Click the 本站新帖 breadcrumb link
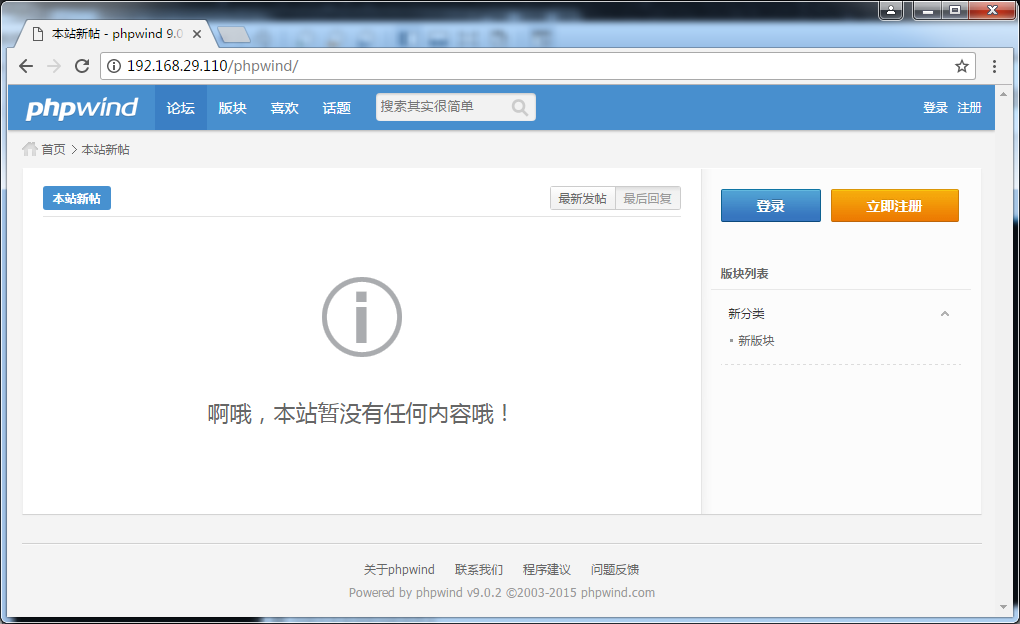The height and width of the screenshot is (624, 1020). pyautogui.click(x=105, y=150)
